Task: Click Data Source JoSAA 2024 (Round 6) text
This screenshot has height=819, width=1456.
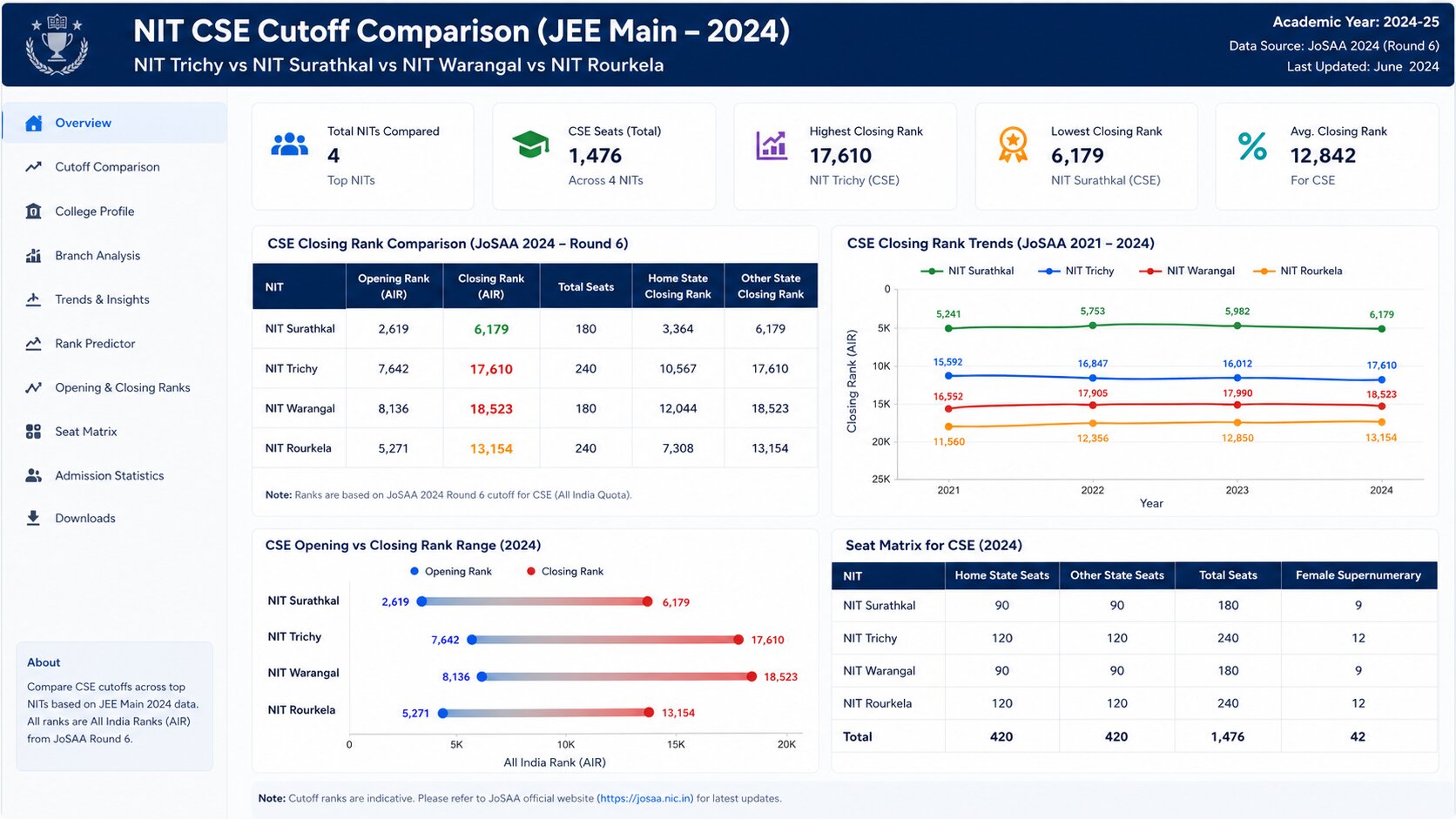Action: [x=1334, y=45]
